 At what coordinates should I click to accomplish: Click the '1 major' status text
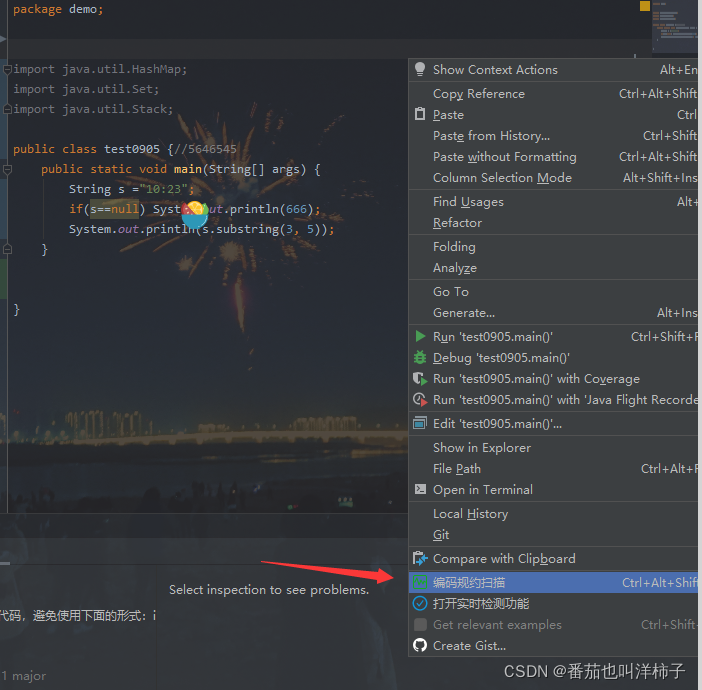[24, 676]
